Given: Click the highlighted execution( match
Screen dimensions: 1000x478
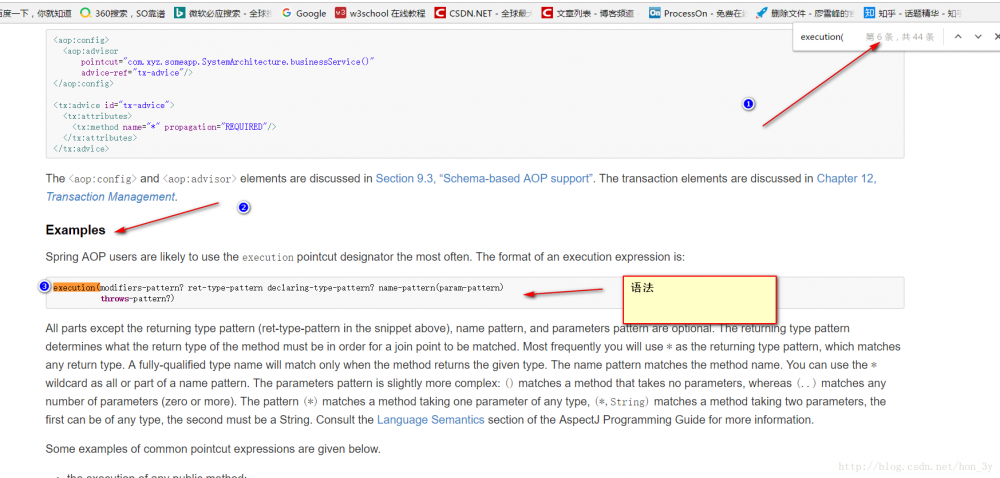Looking at the screenshot, I should tap(77, 287).
